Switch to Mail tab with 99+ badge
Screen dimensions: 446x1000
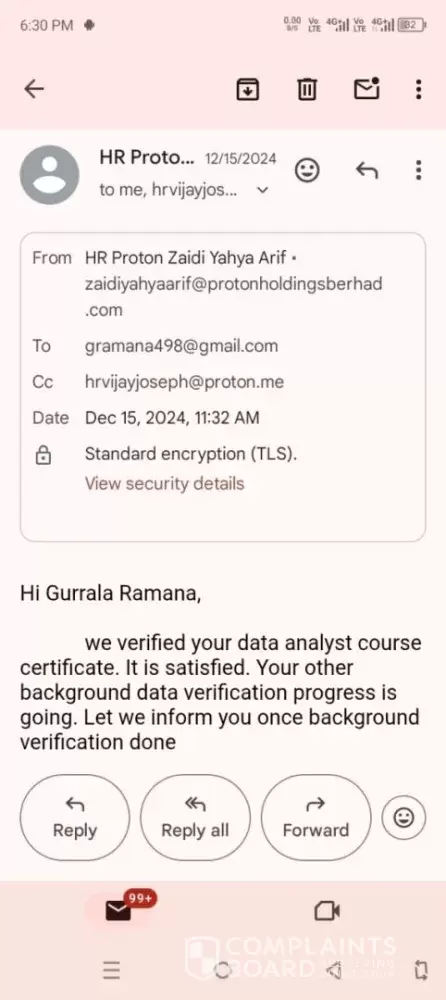click(x=119, y=911)
